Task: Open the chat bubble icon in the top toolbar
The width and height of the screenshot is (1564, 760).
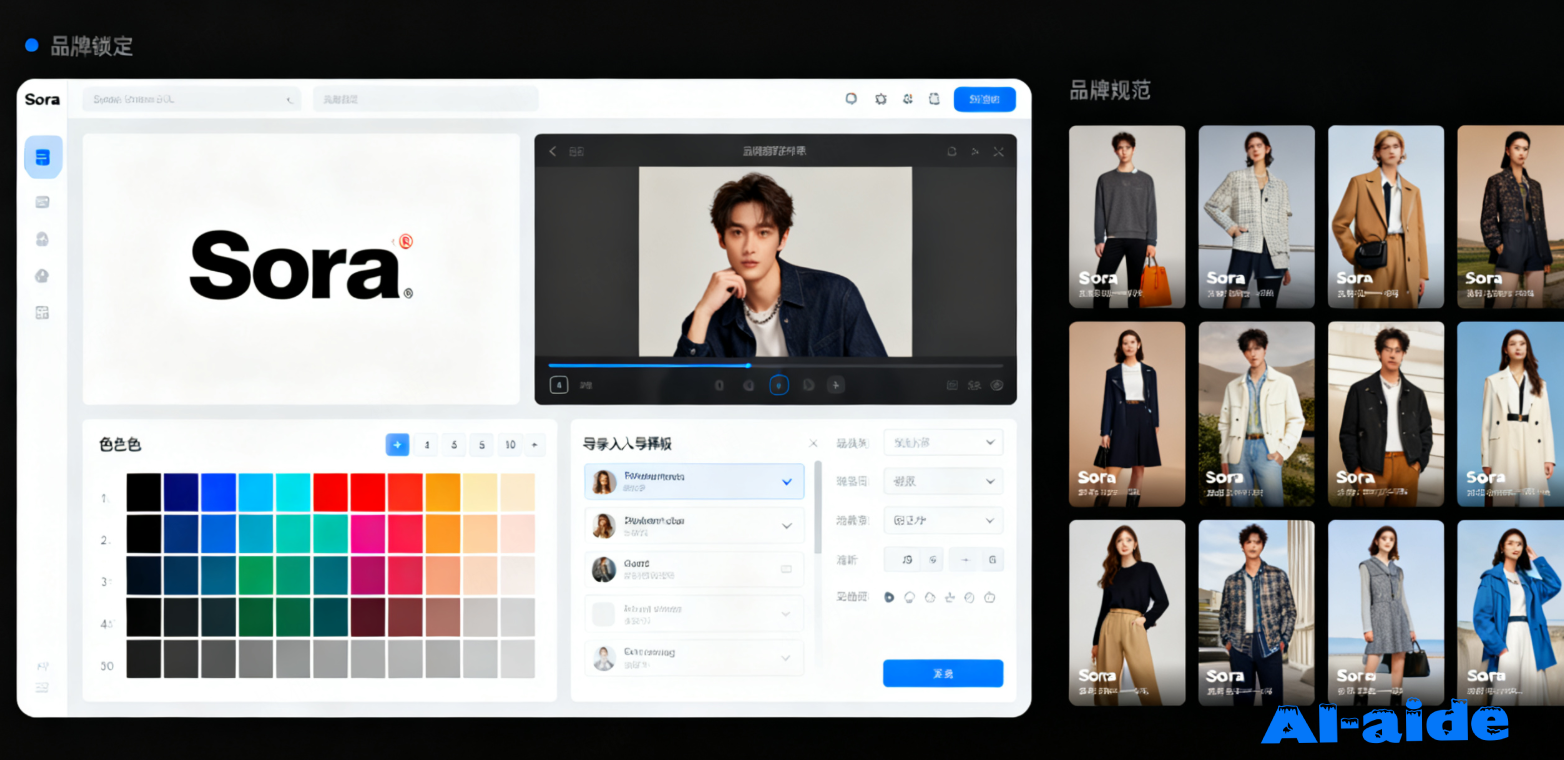Action: click(852, 98)
